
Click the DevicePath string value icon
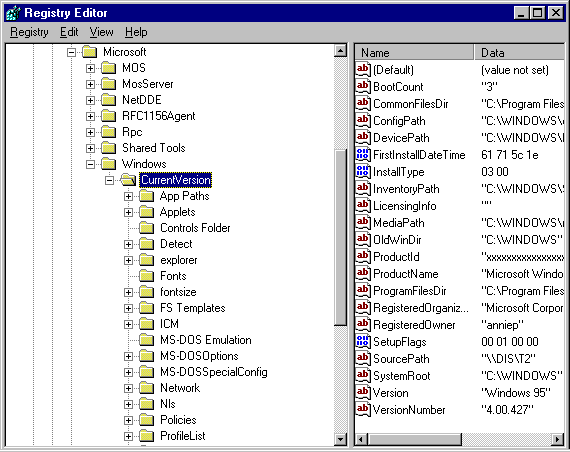(x=363, y=137)
